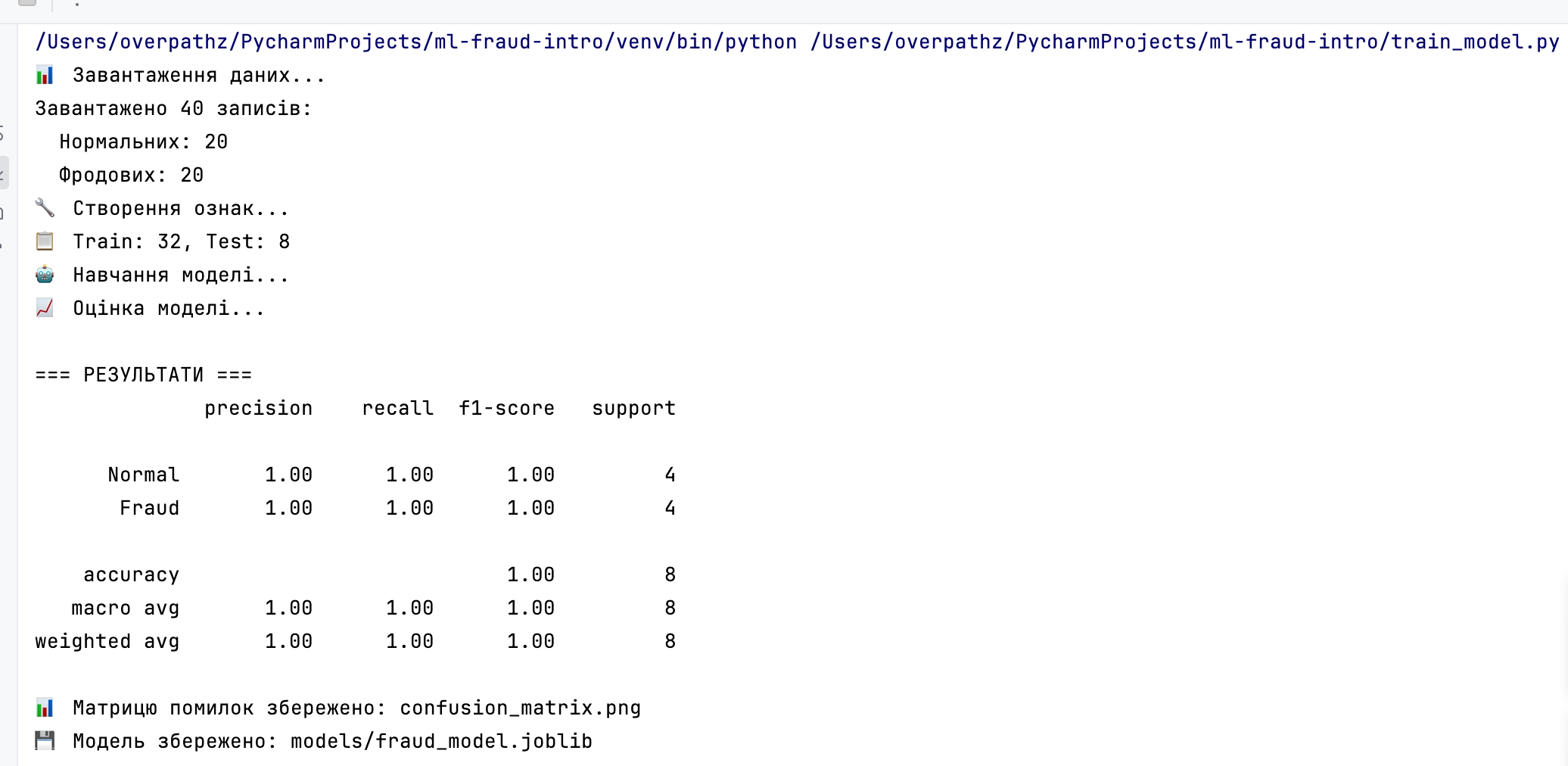Click the support column header
1568x766 pixels.
coord(634,408)
